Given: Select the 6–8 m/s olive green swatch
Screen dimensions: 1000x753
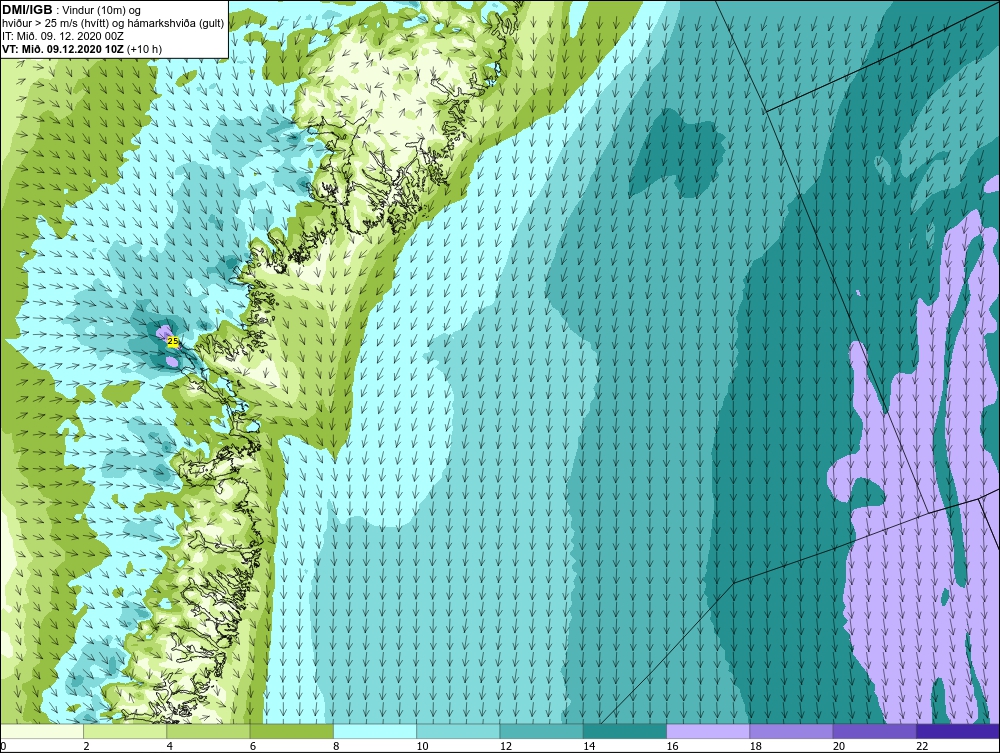Looking at the screenshot, I should (x=291, y=731).
